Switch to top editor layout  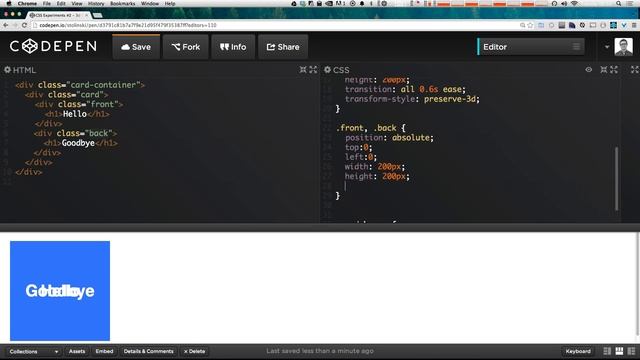619,351
